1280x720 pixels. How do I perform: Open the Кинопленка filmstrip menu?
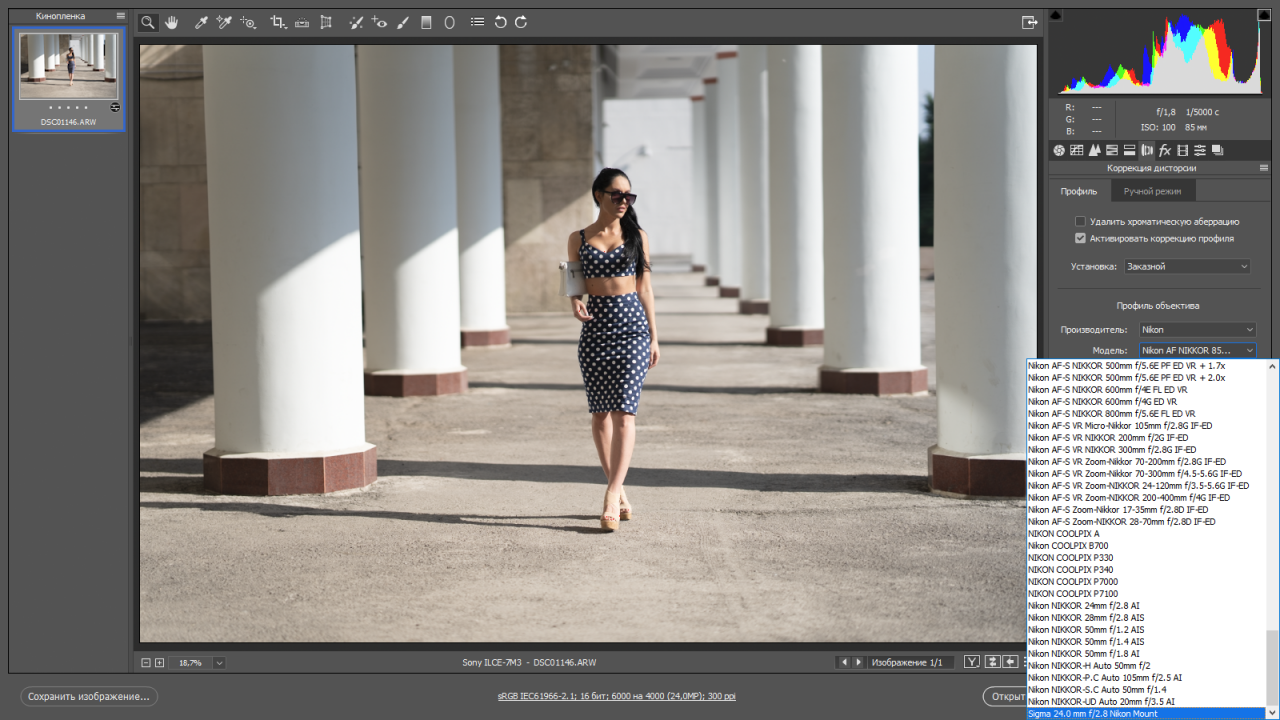point(121,16)
